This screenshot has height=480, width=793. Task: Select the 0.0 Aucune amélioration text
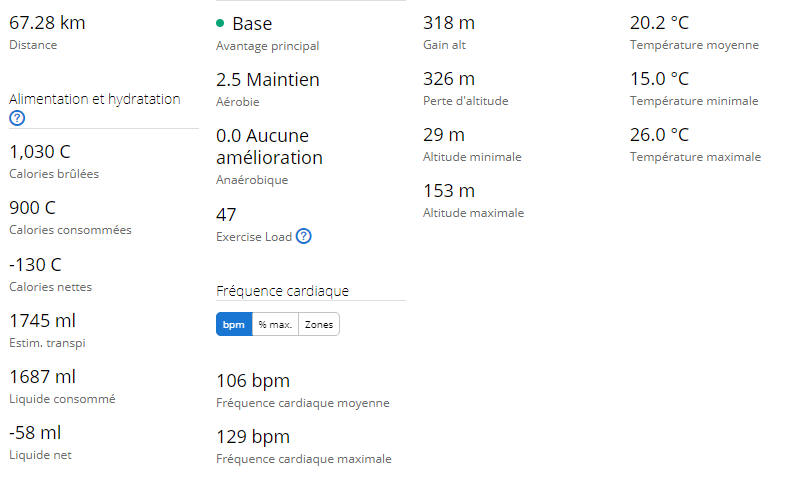[269, 147]
